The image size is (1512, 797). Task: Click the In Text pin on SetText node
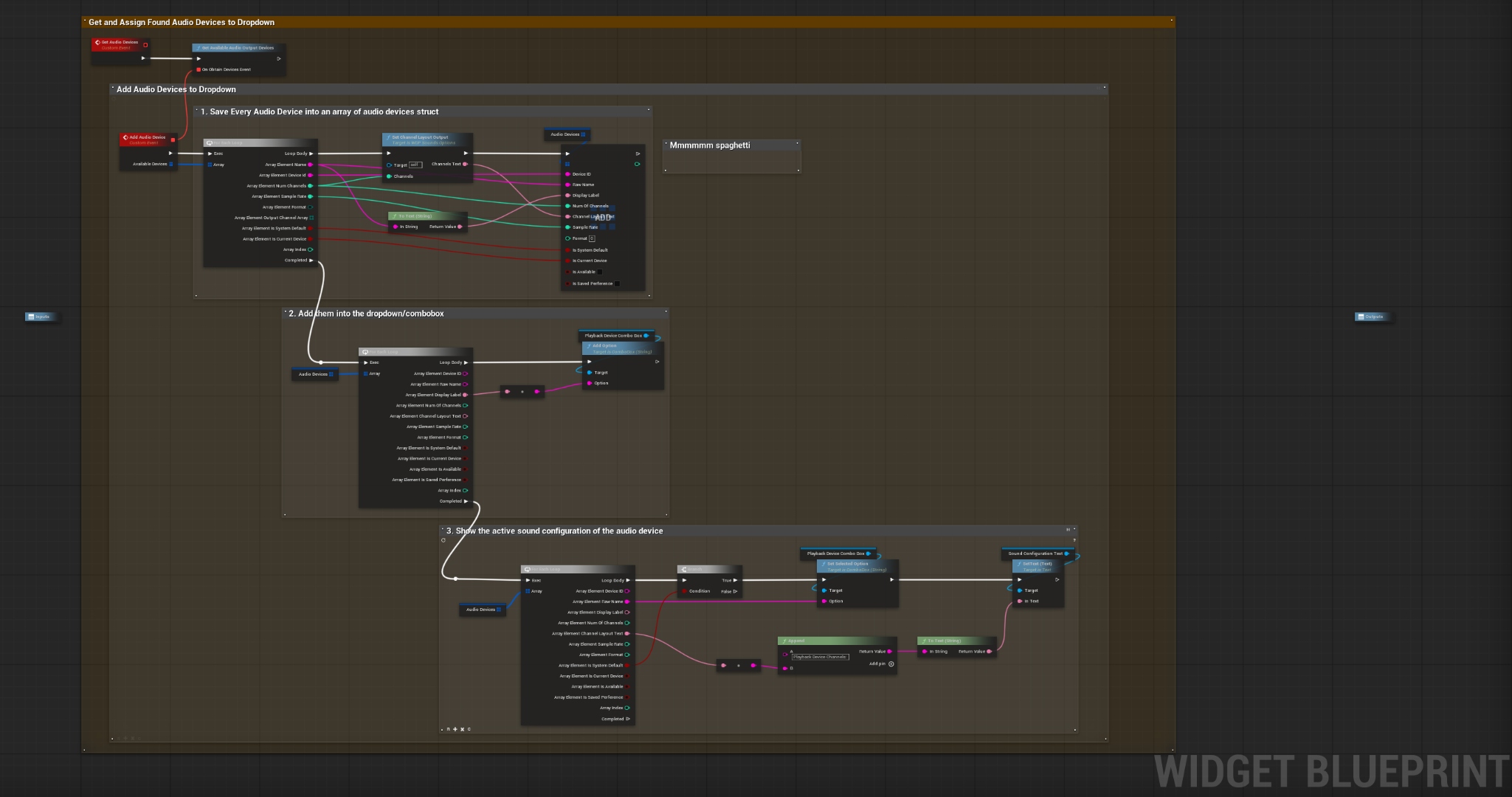[x=1020, y=601]
